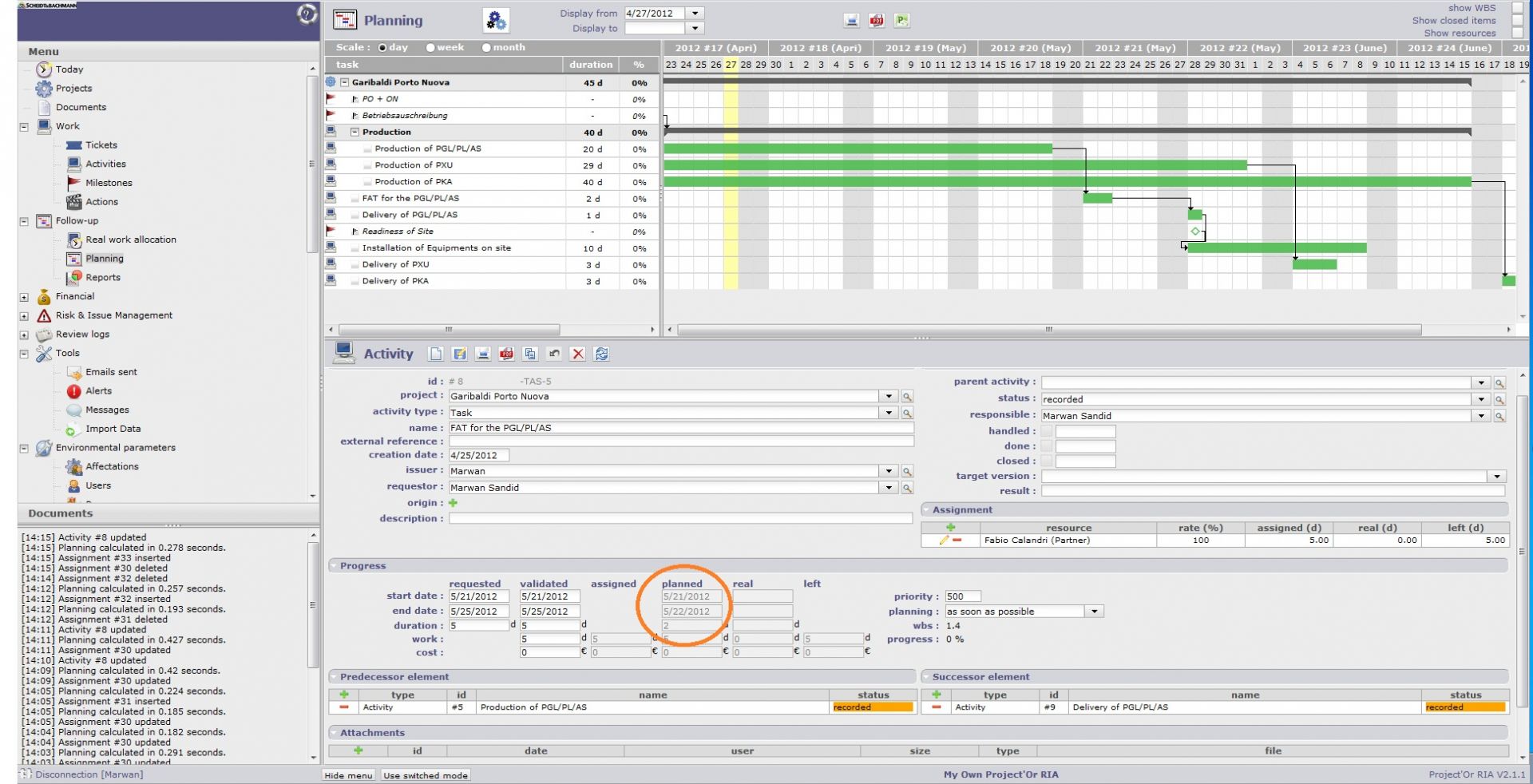The width and height of the screenshot is (1533, 784).
Task: Undo changes on the activity
Action: point(554,354)
